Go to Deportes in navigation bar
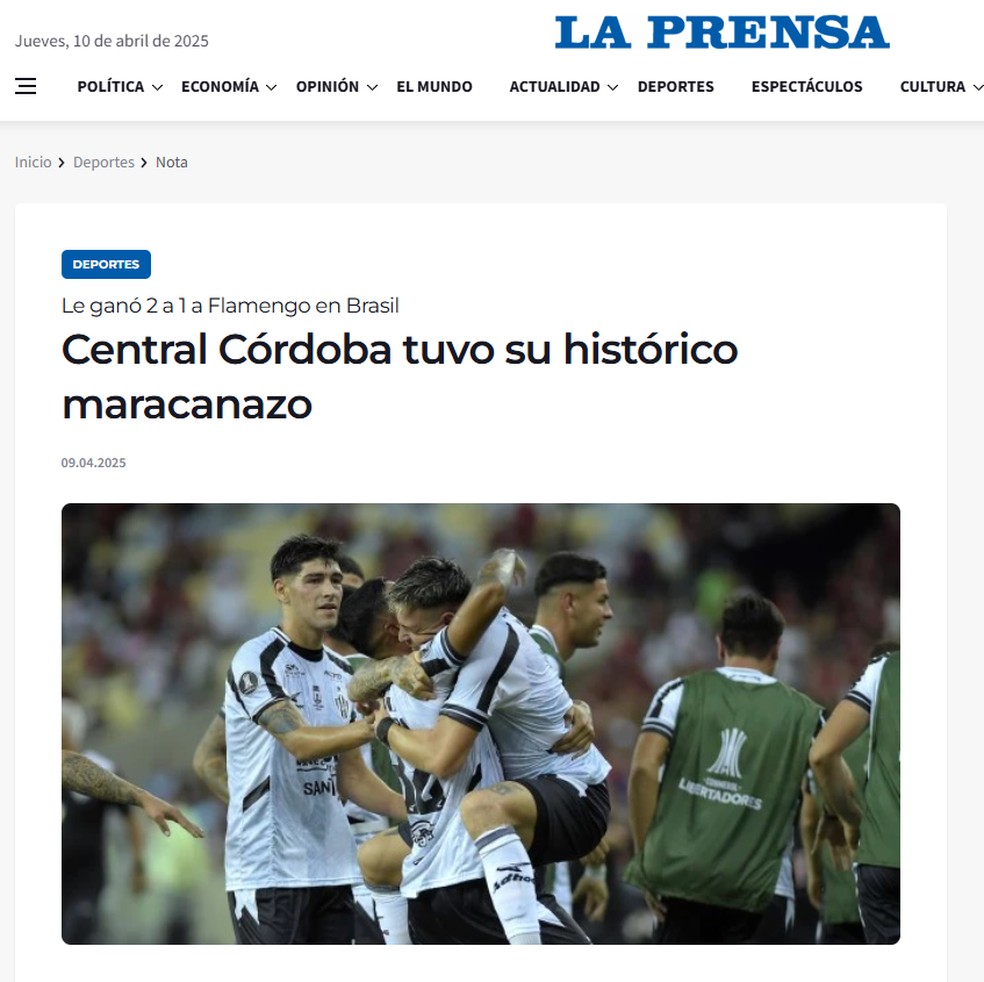 coord(676,87)
